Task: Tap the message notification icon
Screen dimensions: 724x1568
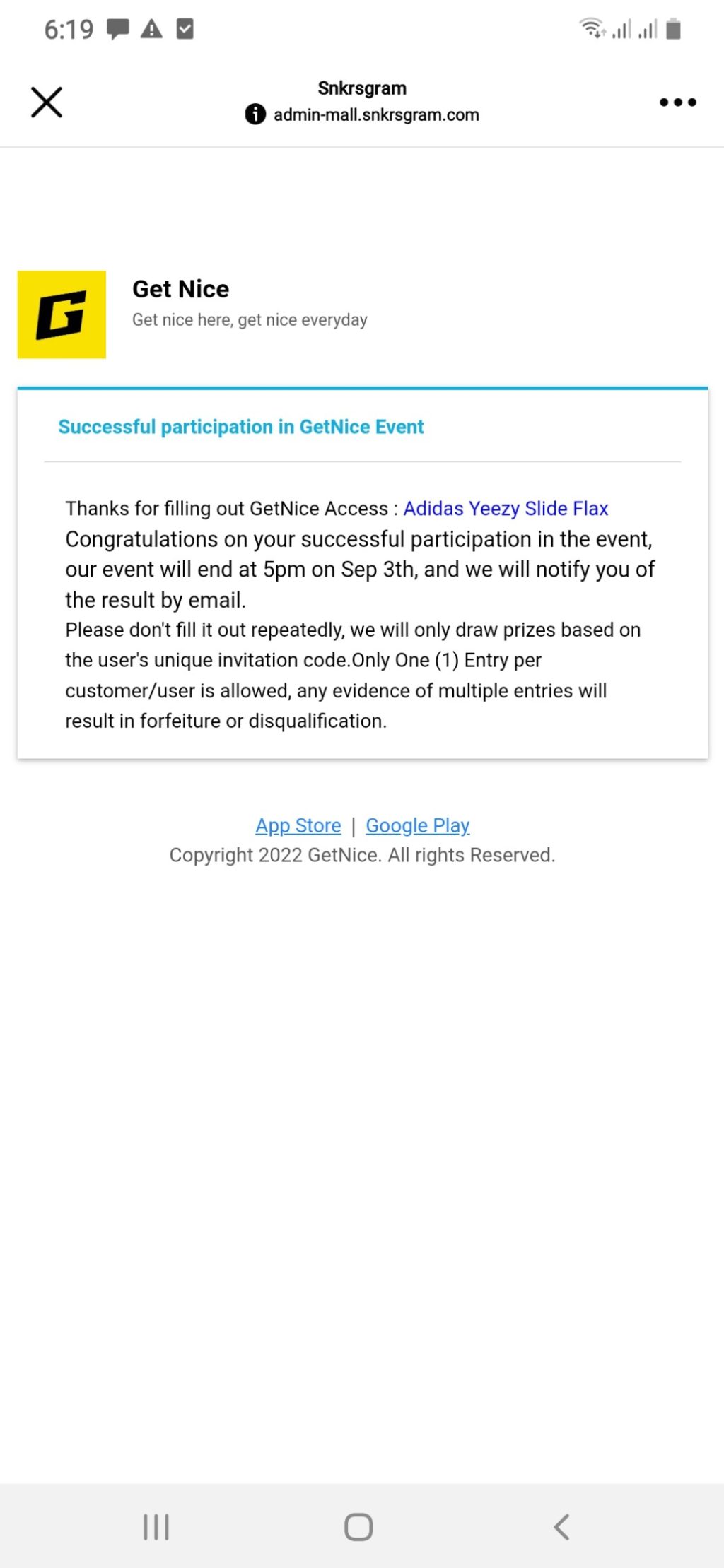Action: tap(118, 29)
